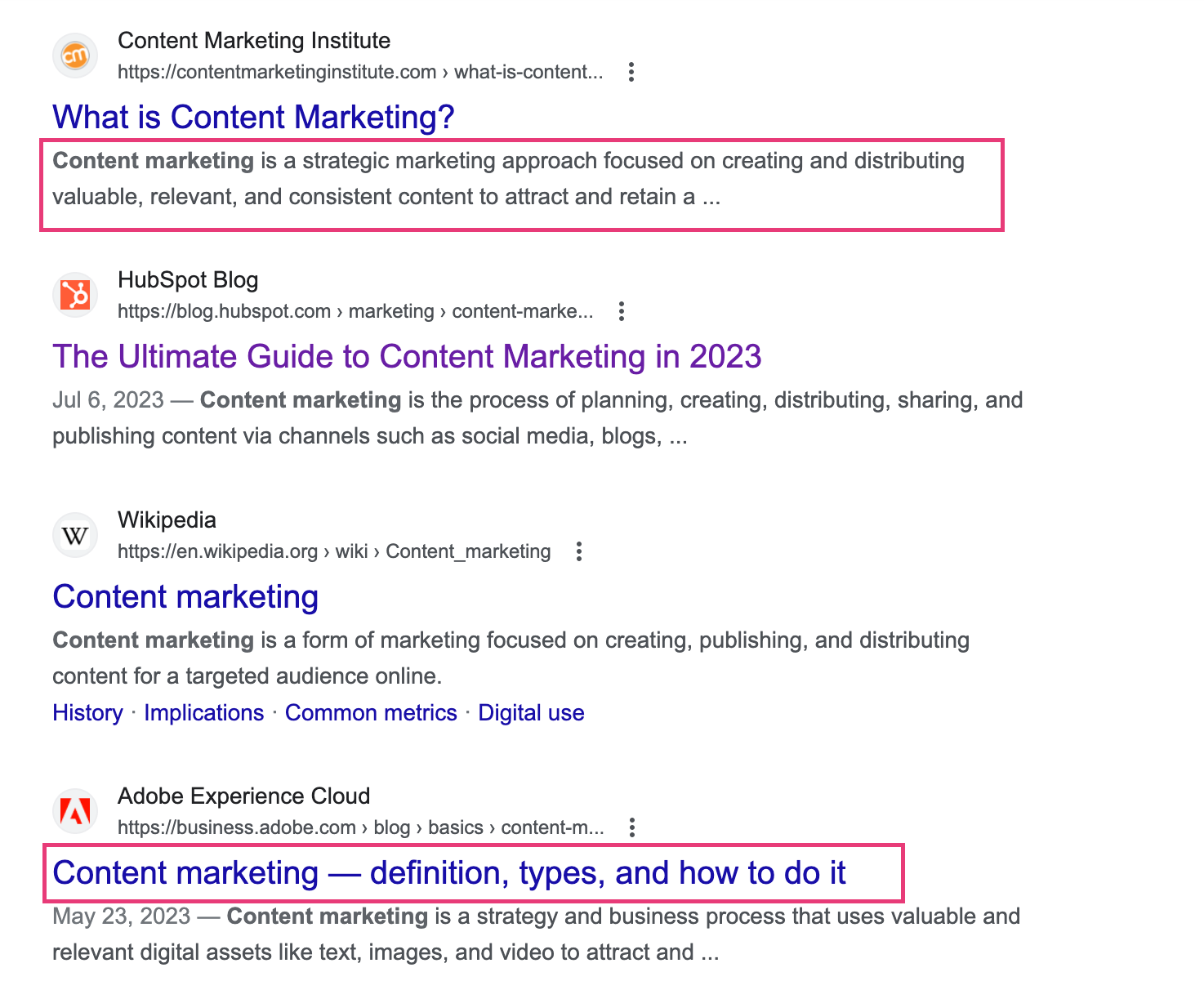
Task: Click the snippet dated 'May 23, 2023'
Action: [536, 934]
